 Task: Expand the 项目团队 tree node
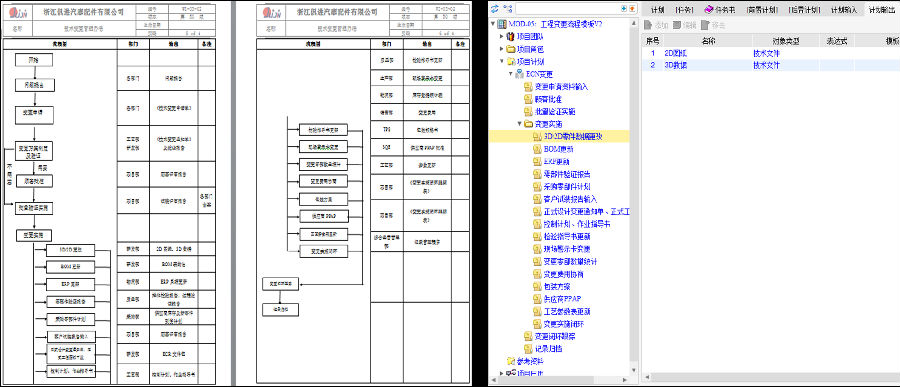[x=502, y=37]
